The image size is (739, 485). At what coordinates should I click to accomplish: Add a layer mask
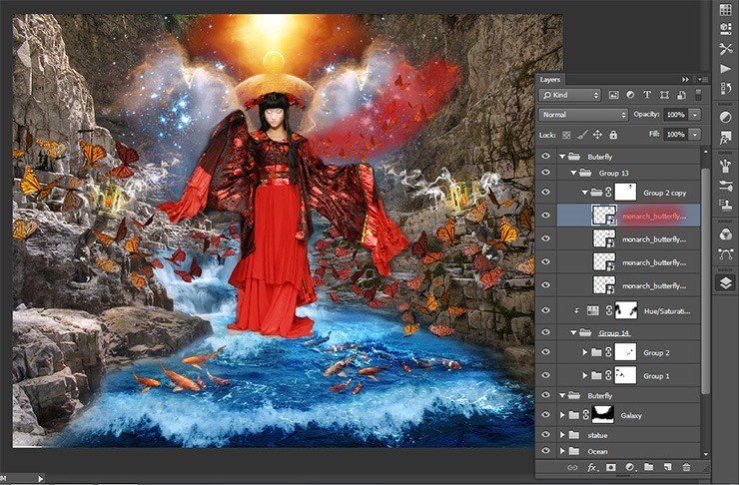(x=611, y=467)
